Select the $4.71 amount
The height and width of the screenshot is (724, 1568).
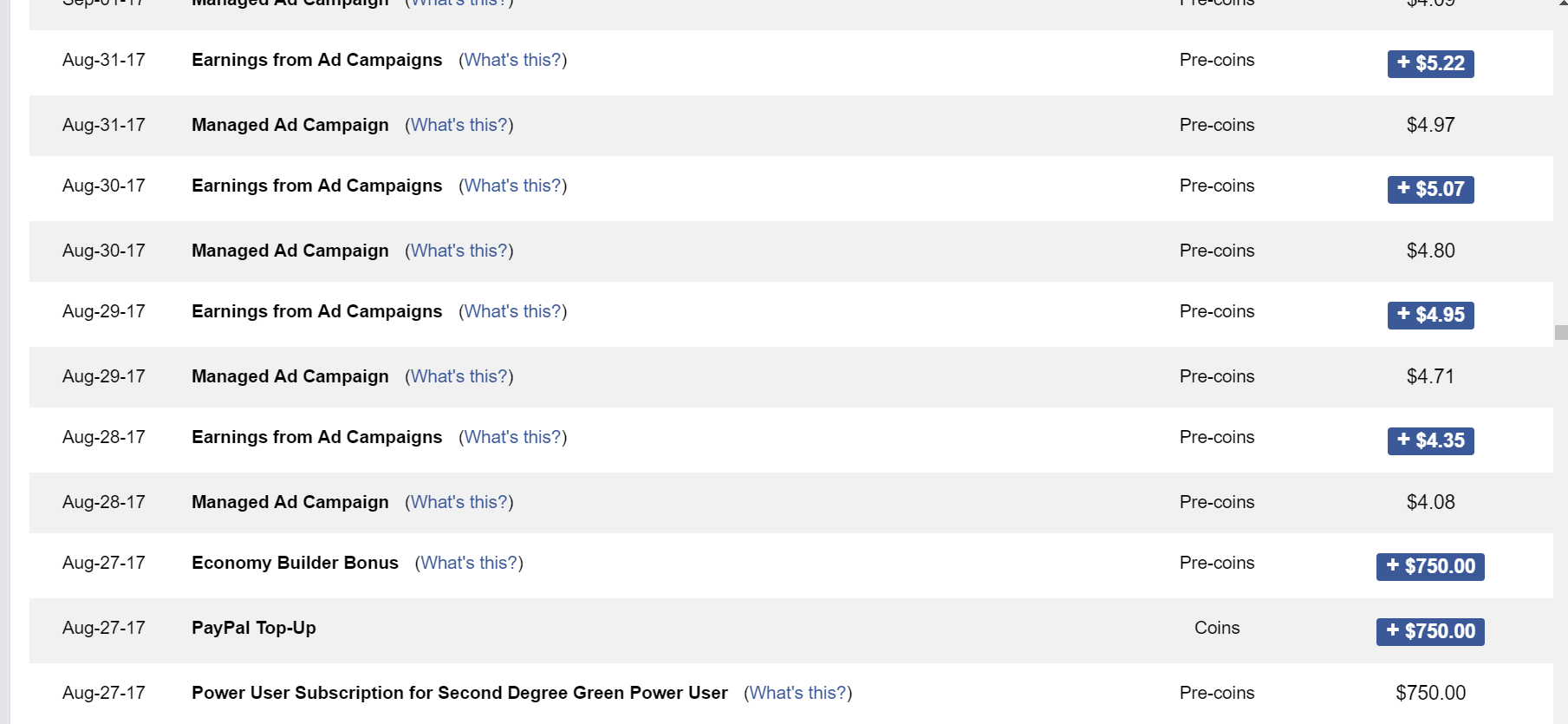pyautogui.click(x=1430, y=376)
